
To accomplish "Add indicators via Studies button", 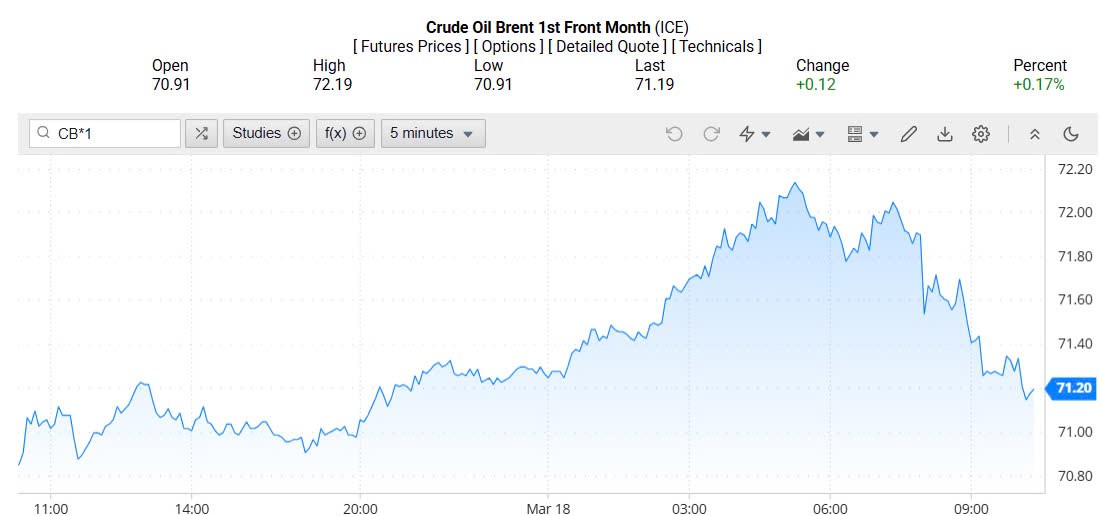I will click(x=266, y=133).
